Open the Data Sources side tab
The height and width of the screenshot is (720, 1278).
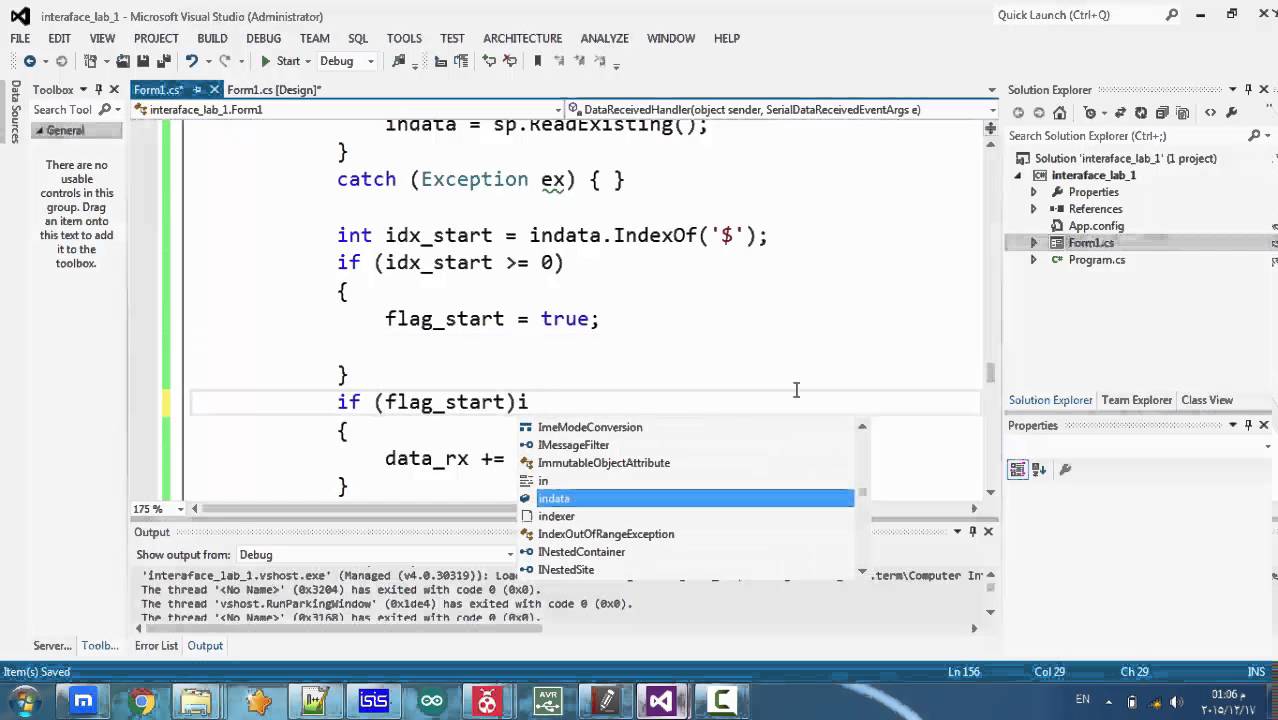15,112
